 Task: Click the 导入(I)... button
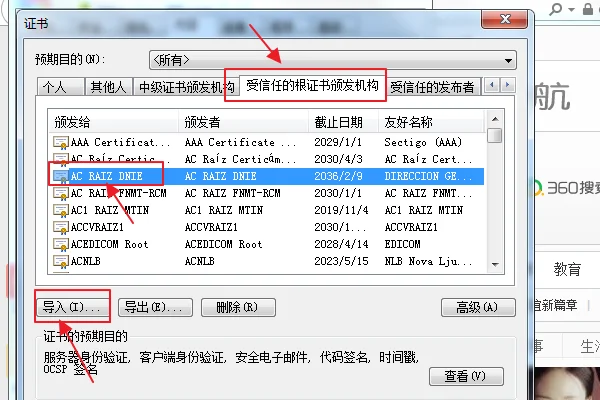pyautogui.click(x=72, y=307)
